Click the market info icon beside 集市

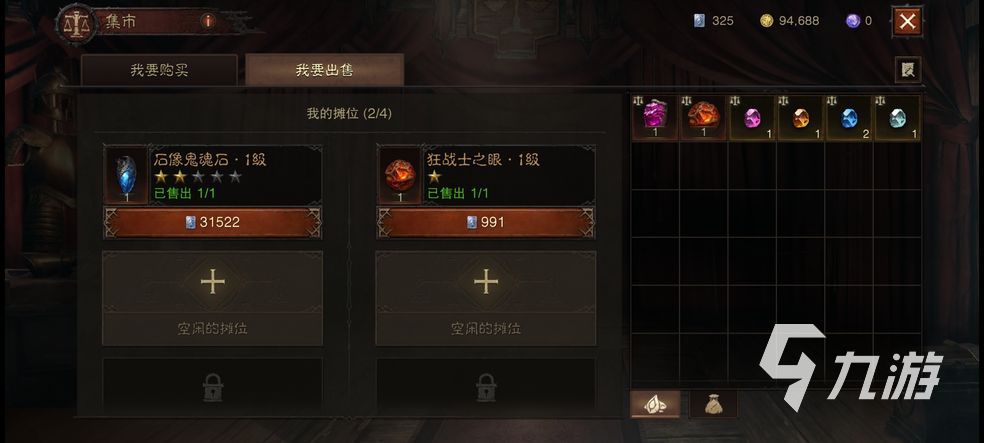click(x=208, y=21)
